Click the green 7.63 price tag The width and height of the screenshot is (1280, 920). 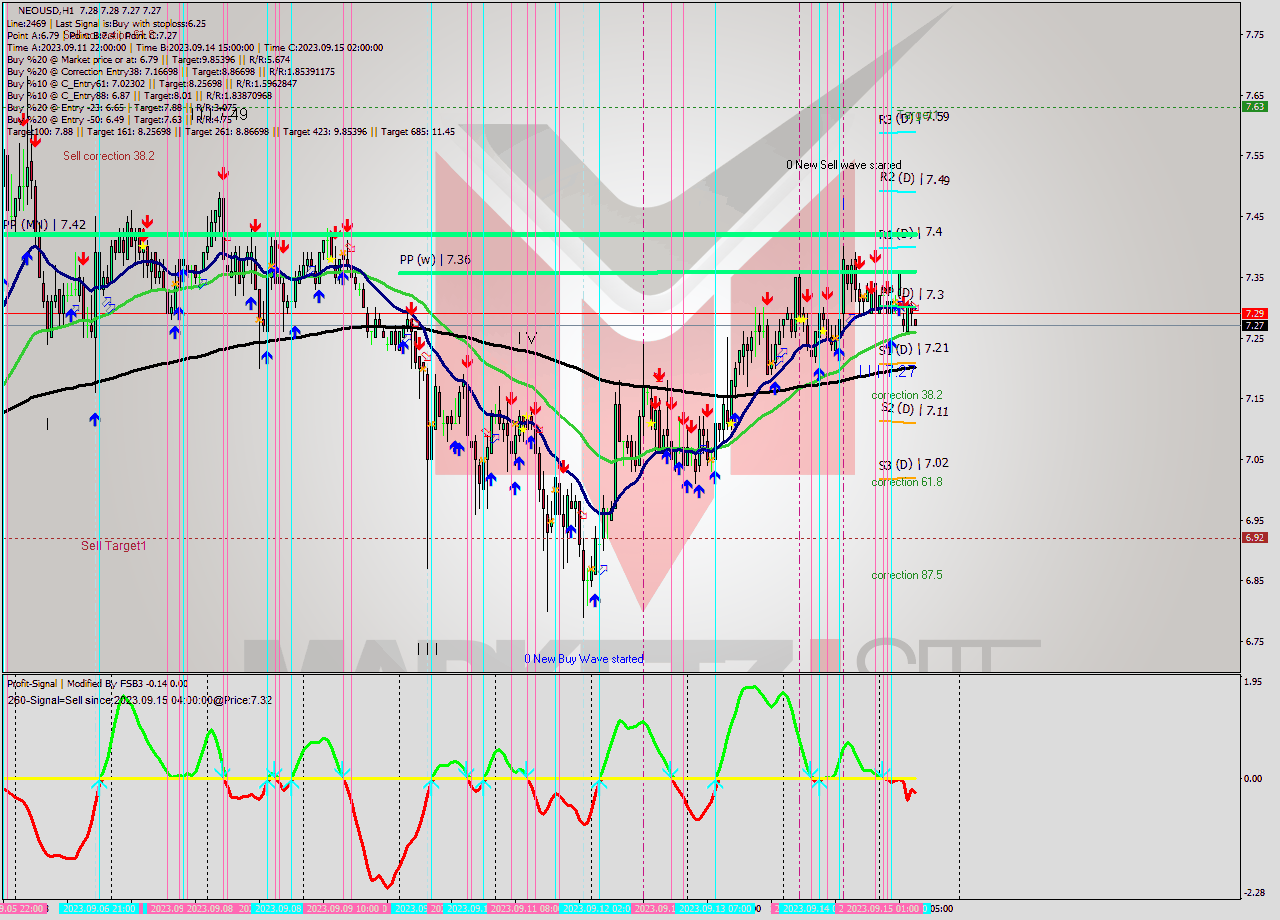tap(1255, 106)
